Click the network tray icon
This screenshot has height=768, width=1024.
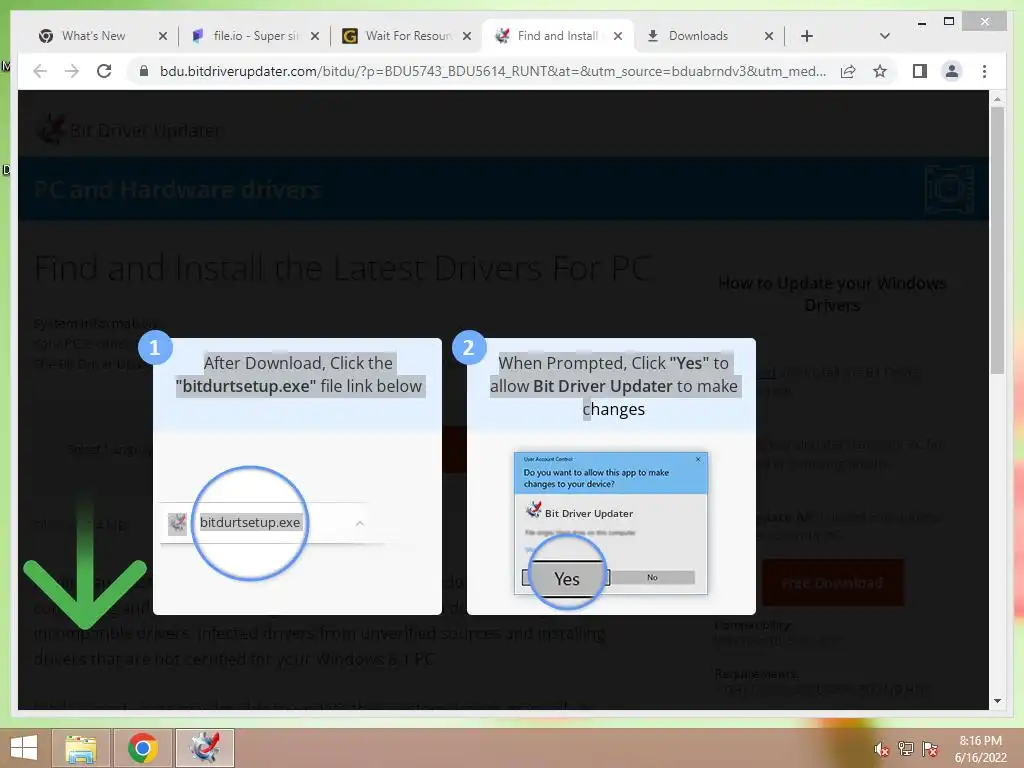tap(906, 749)
